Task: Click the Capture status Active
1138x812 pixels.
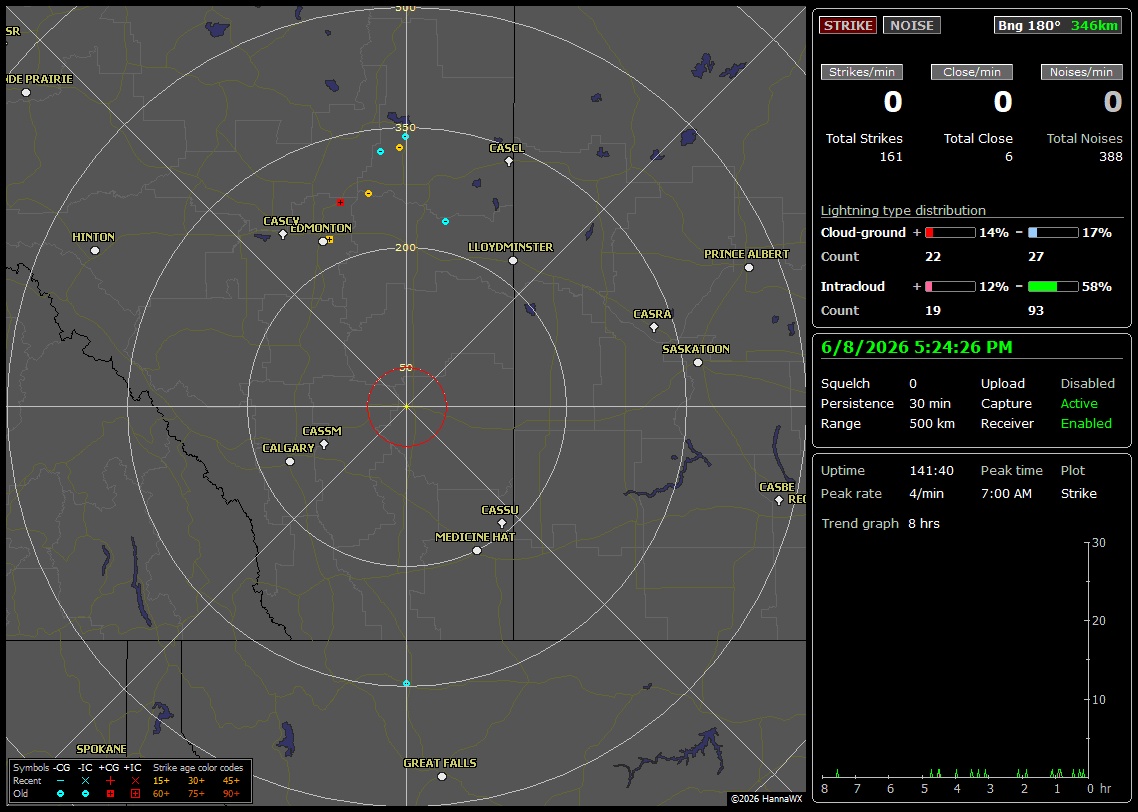Action: point(1079,403)
